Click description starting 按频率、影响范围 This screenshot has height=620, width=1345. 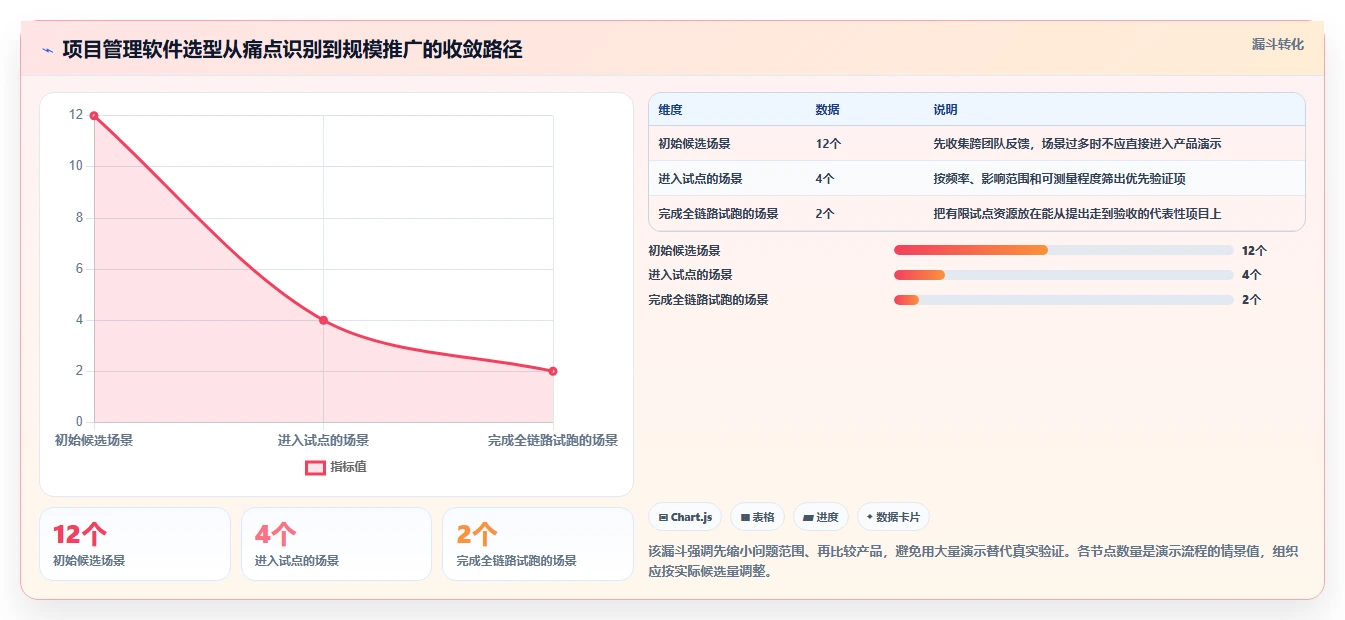coord(1059,179)
